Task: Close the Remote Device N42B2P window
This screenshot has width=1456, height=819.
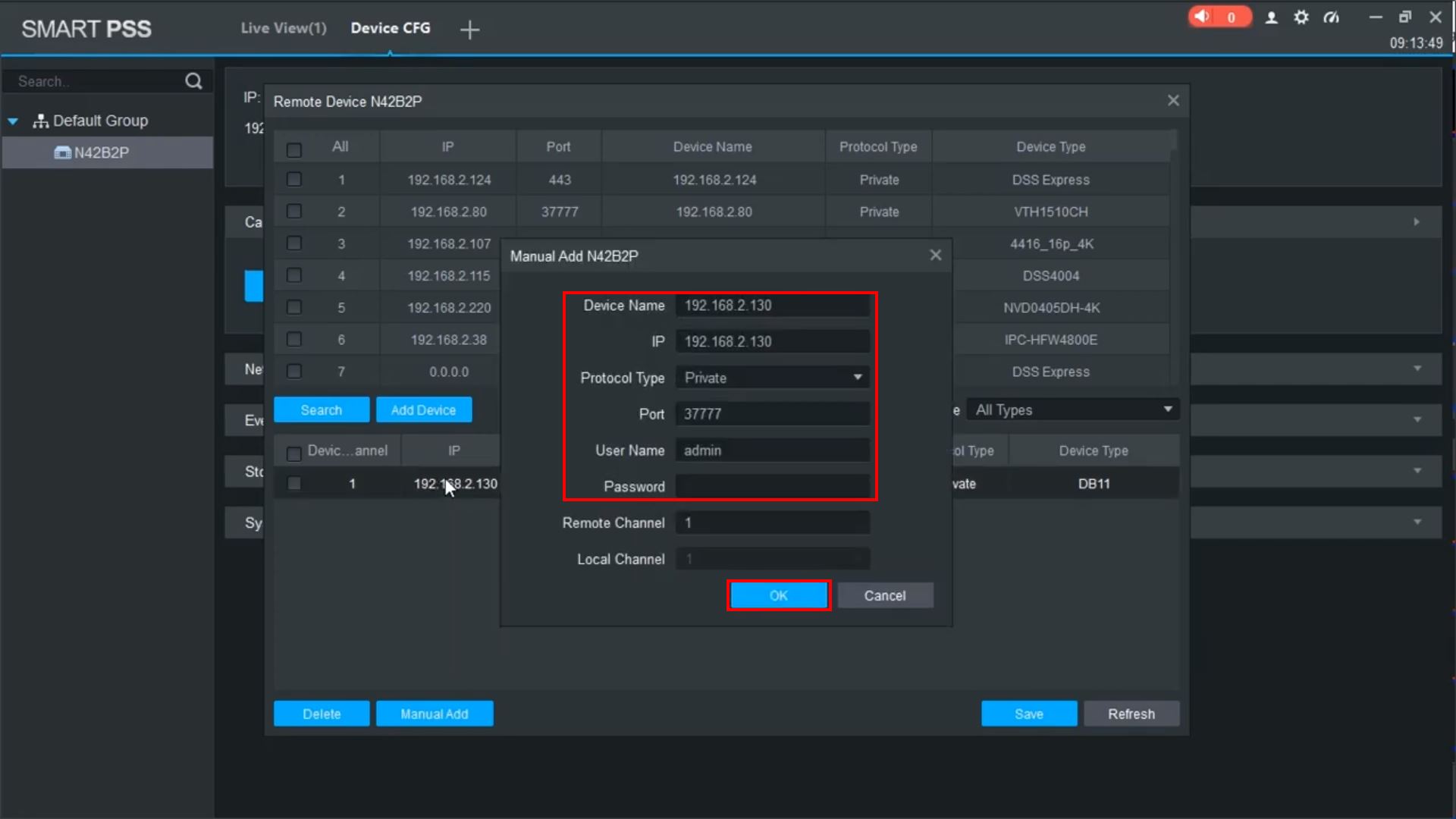Action: coord(1173,101)
